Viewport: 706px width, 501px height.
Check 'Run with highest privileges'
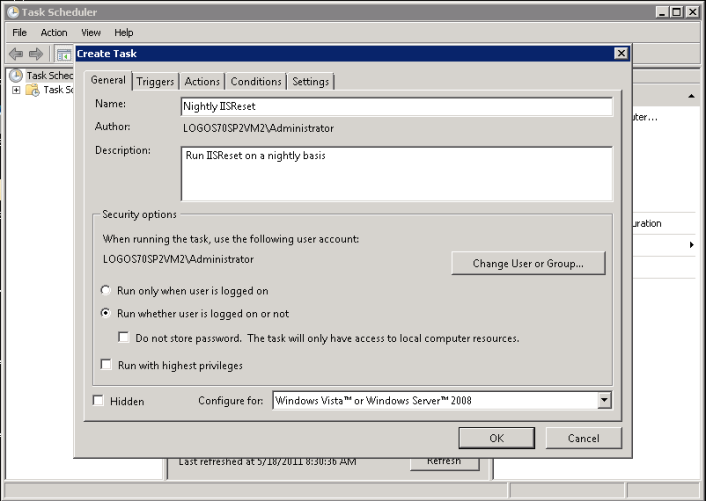tap(107, 366)
